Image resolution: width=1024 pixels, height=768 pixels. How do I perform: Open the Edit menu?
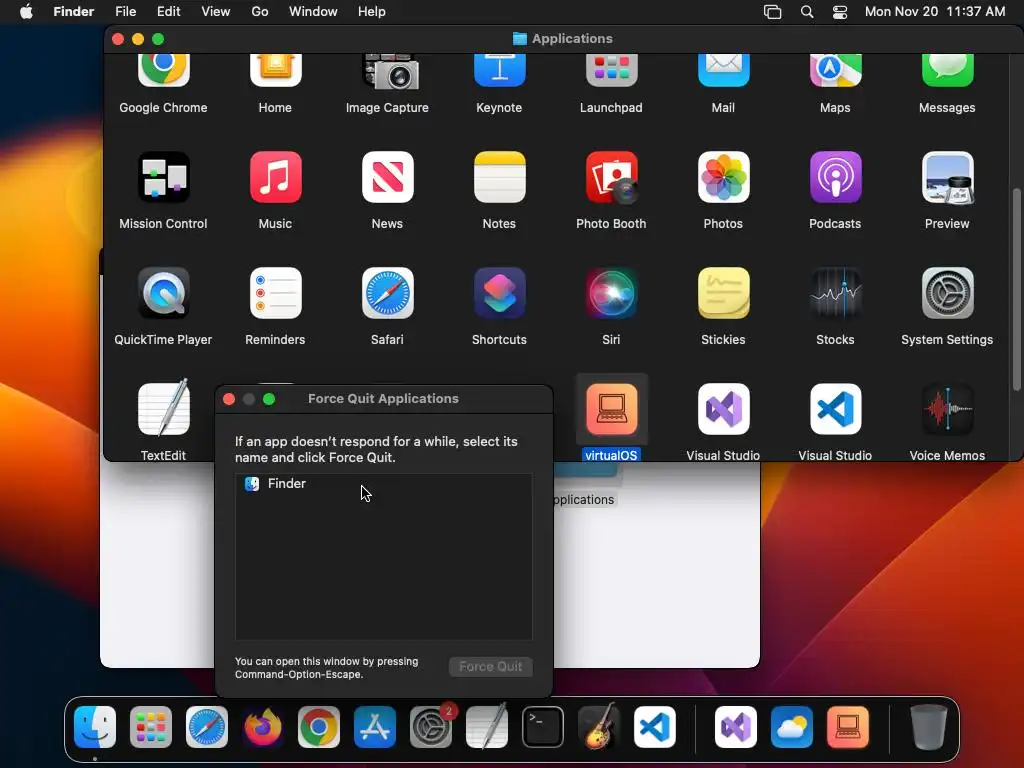click(168, 12)
